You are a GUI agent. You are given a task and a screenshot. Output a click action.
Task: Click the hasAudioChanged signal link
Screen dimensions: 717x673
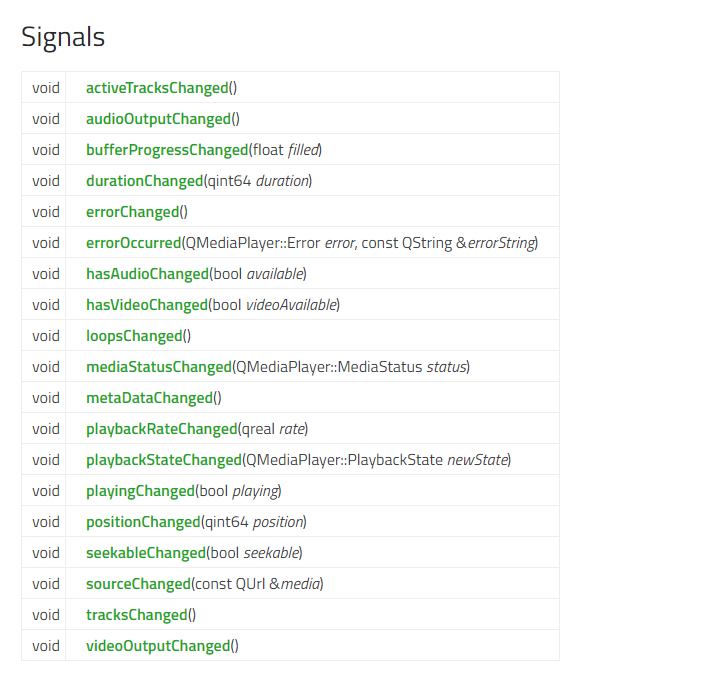click(x=147, y=274)
